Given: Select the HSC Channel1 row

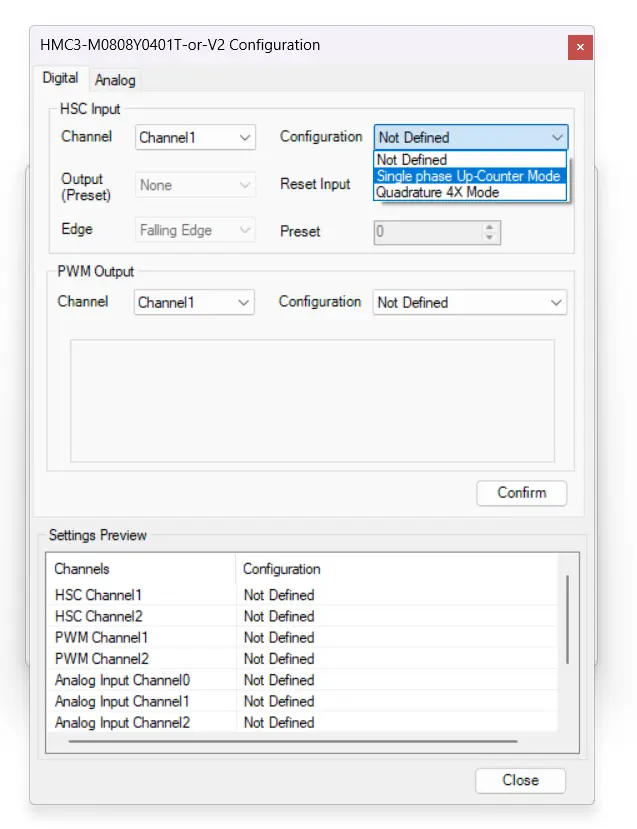Looking at the screenshot, I should pos(302,595).
